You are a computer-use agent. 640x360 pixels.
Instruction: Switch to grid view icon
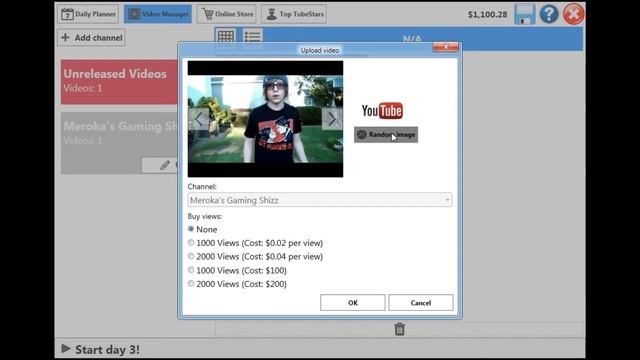pyautogui.click(x=226, y=37)
